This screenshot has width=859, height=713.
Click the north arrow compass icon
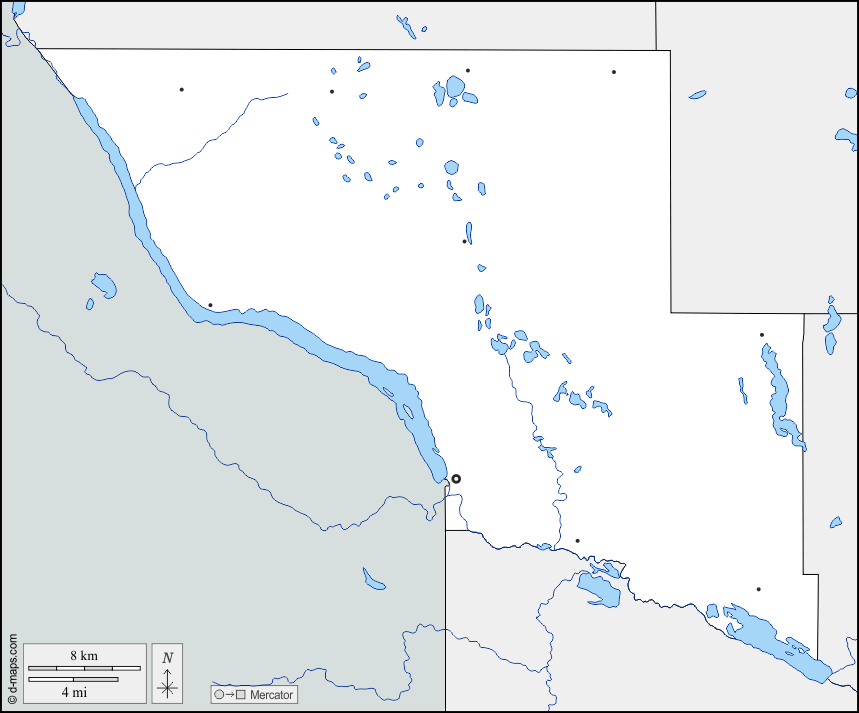pos(167,684)
